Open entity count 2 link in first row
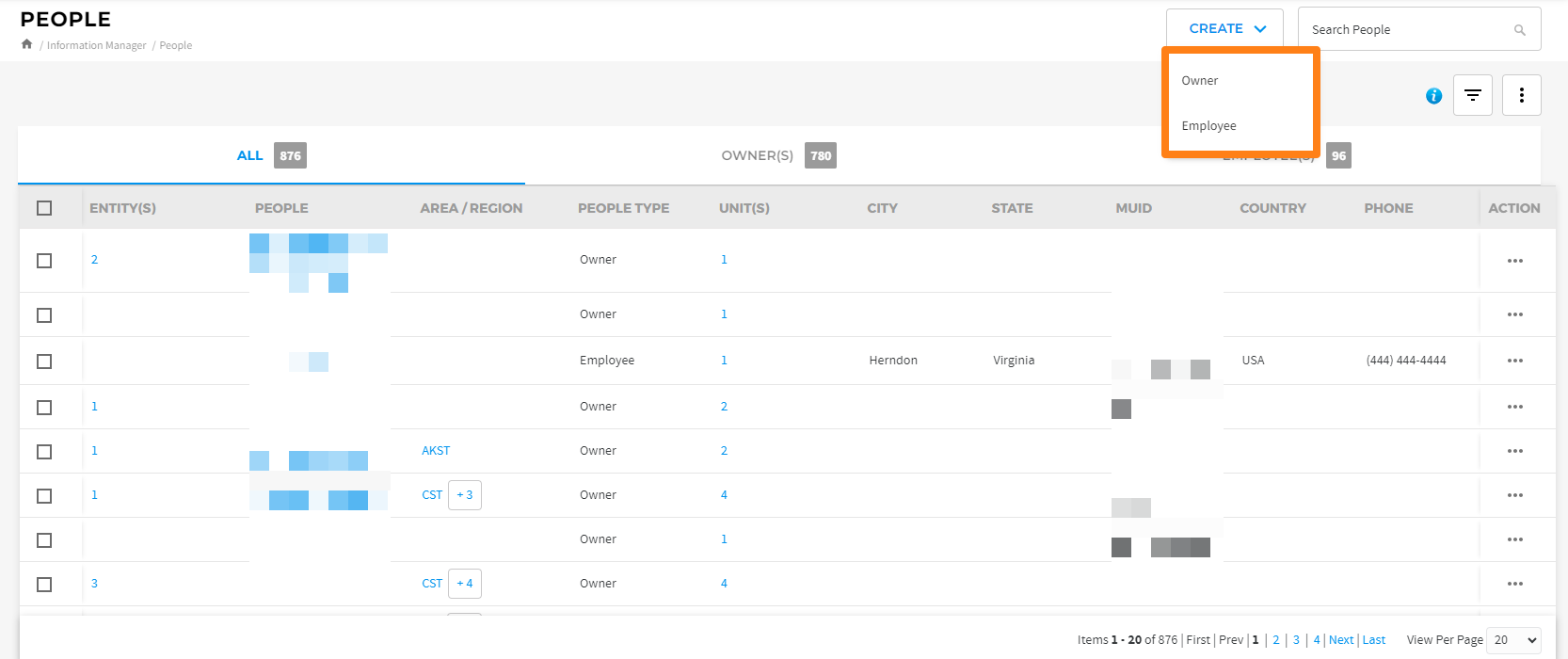 (94, 260)
